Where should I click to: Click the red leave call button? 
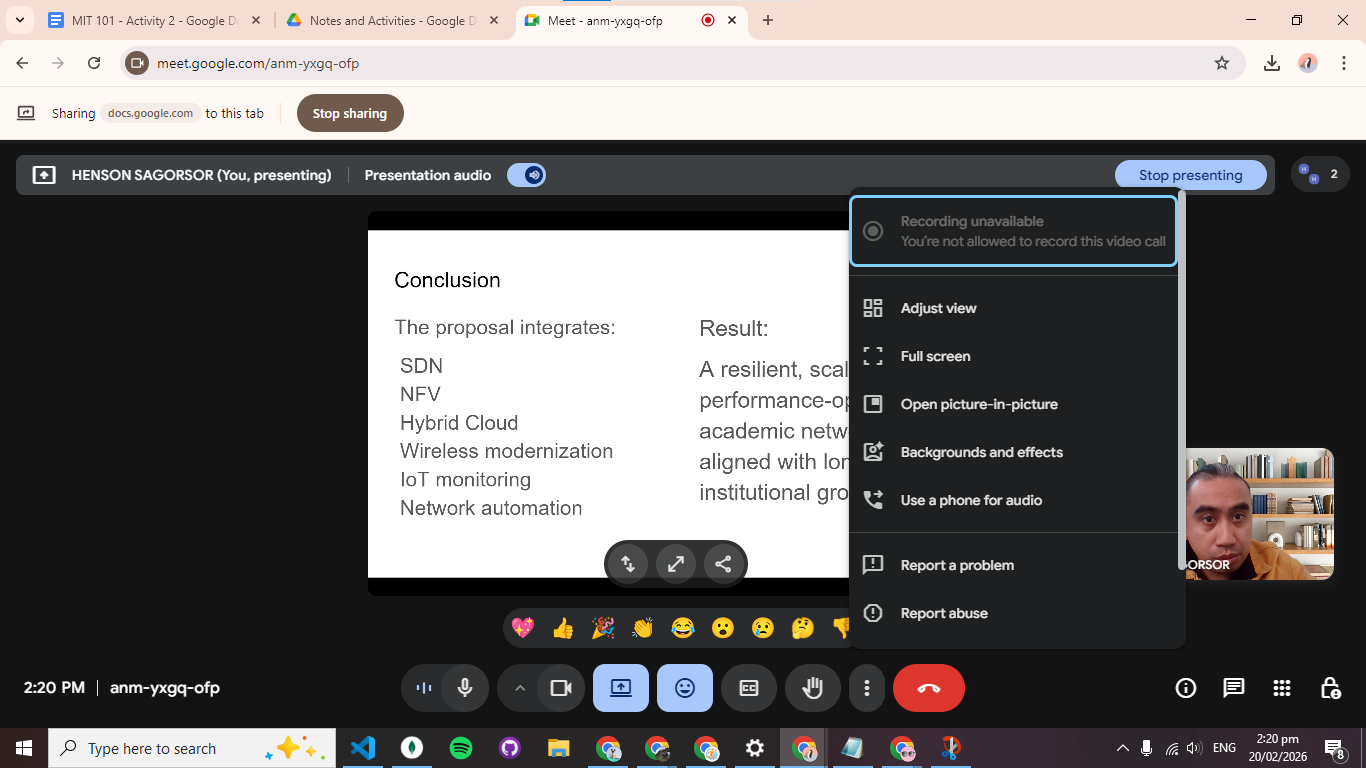click(x=928, y=688)
